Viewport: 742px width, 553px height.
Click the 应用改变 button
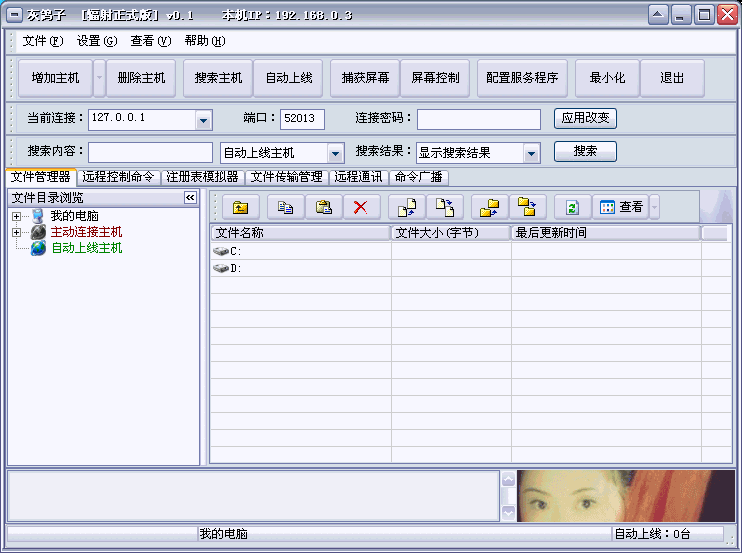click(x=585, y=118)
